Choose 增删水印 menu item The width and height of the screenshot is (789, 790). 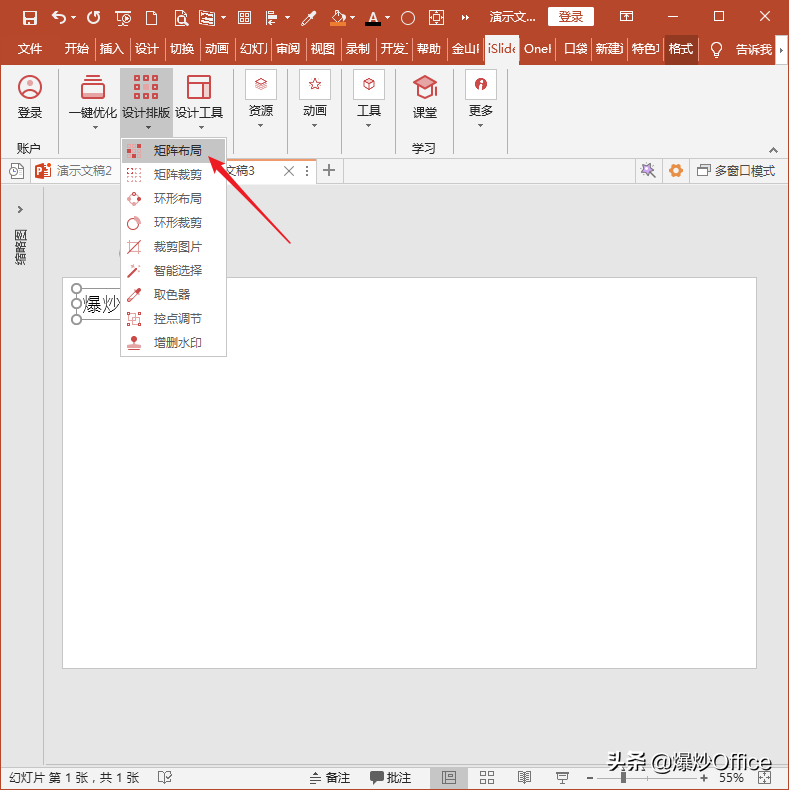[x=173, y=343]
